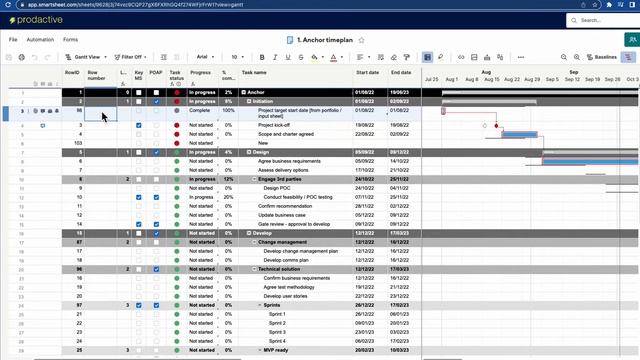Collapse the Engage 3rd parties group
This screenshot has width=640, height=360.
click(254, 179)
